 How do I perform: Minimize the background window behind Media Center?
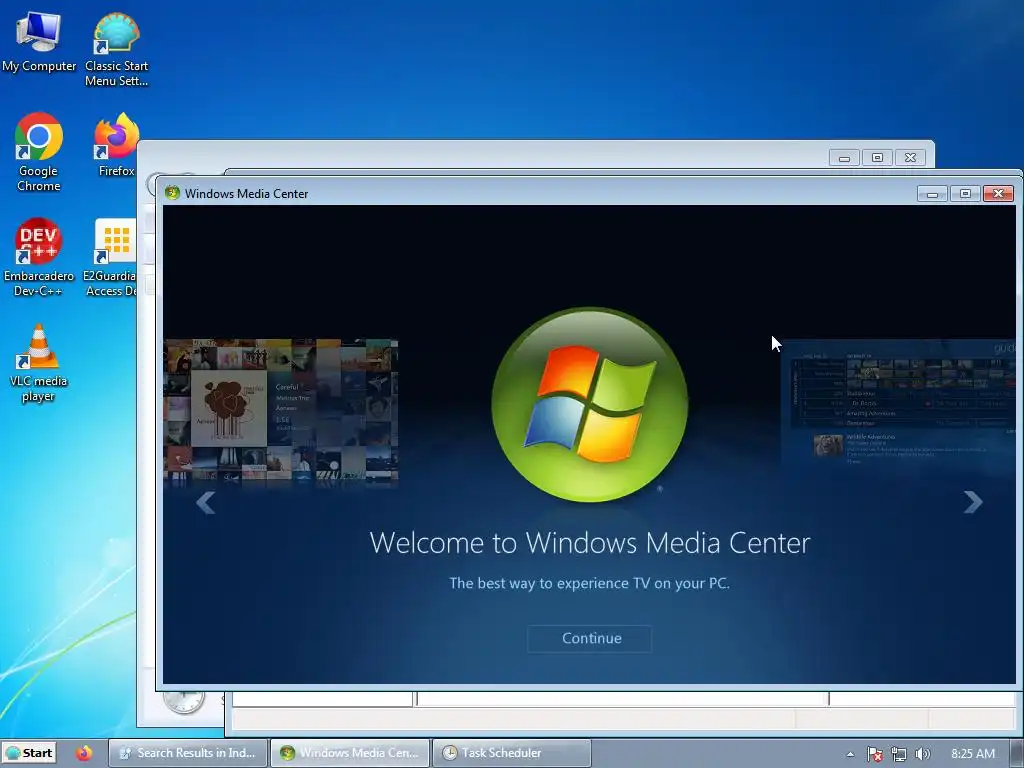(844, 157)
